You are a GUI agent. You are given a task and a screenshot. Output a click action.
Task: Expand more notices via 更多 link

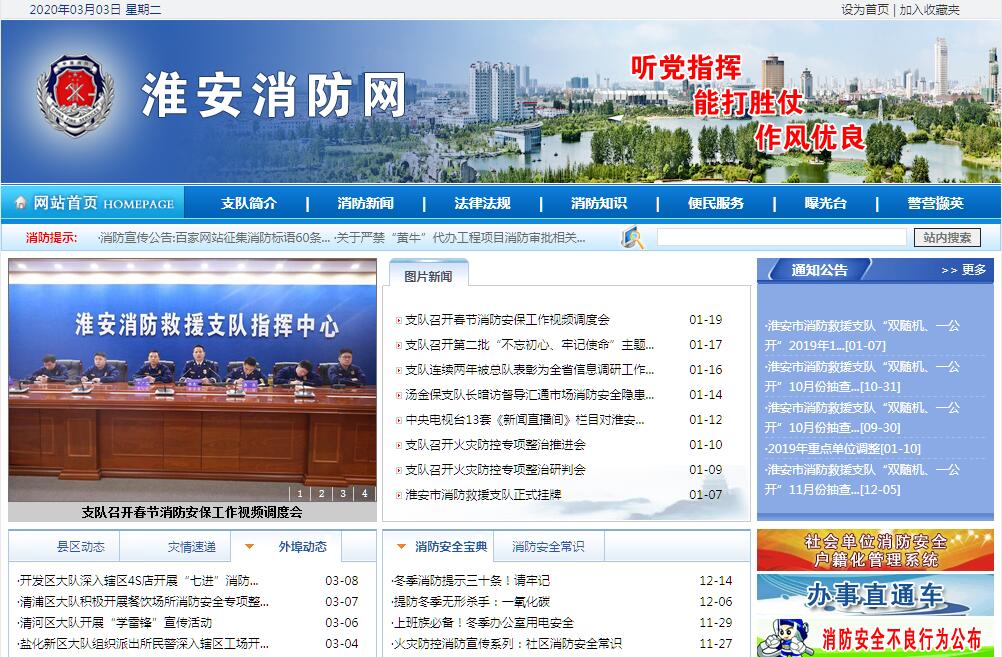pyautogui.click(x=964, y=270)
